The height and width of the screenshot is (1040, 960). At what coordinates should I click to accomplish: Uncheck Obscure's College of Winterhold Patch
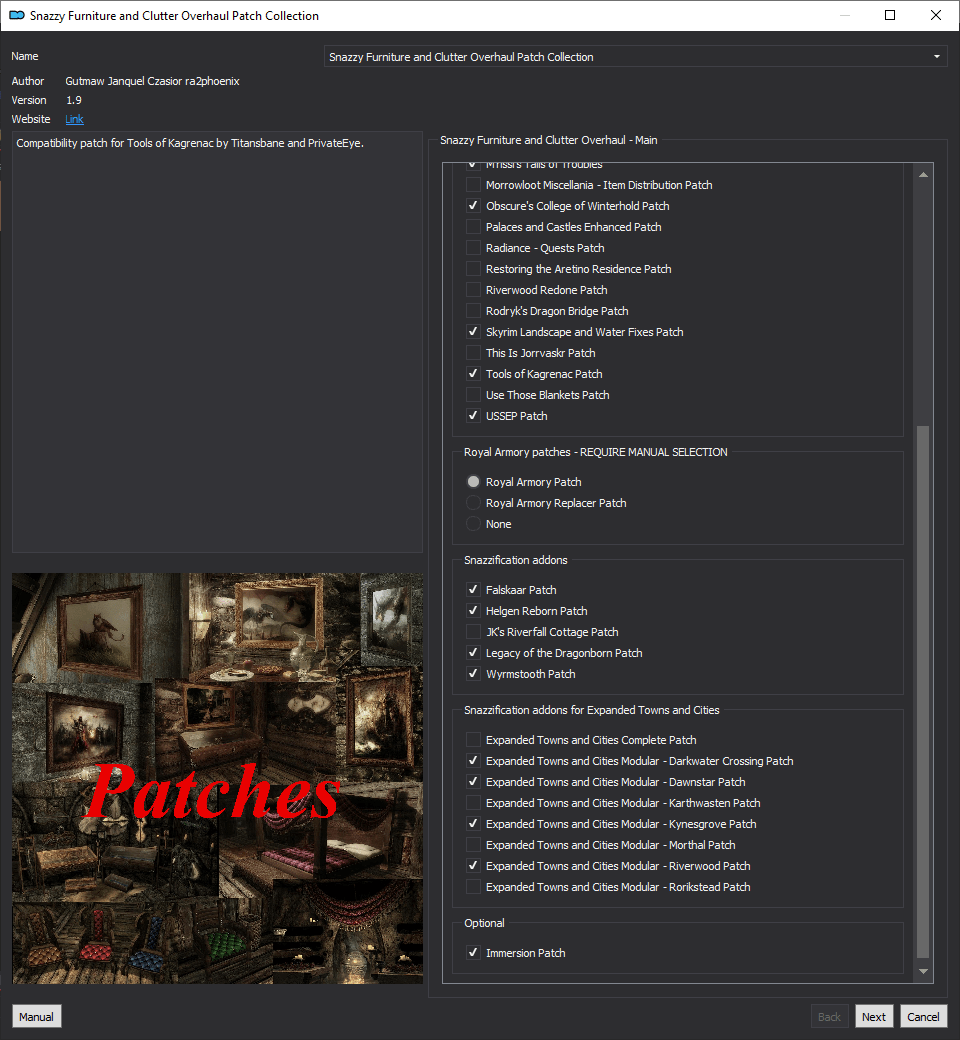coord(473,206)
